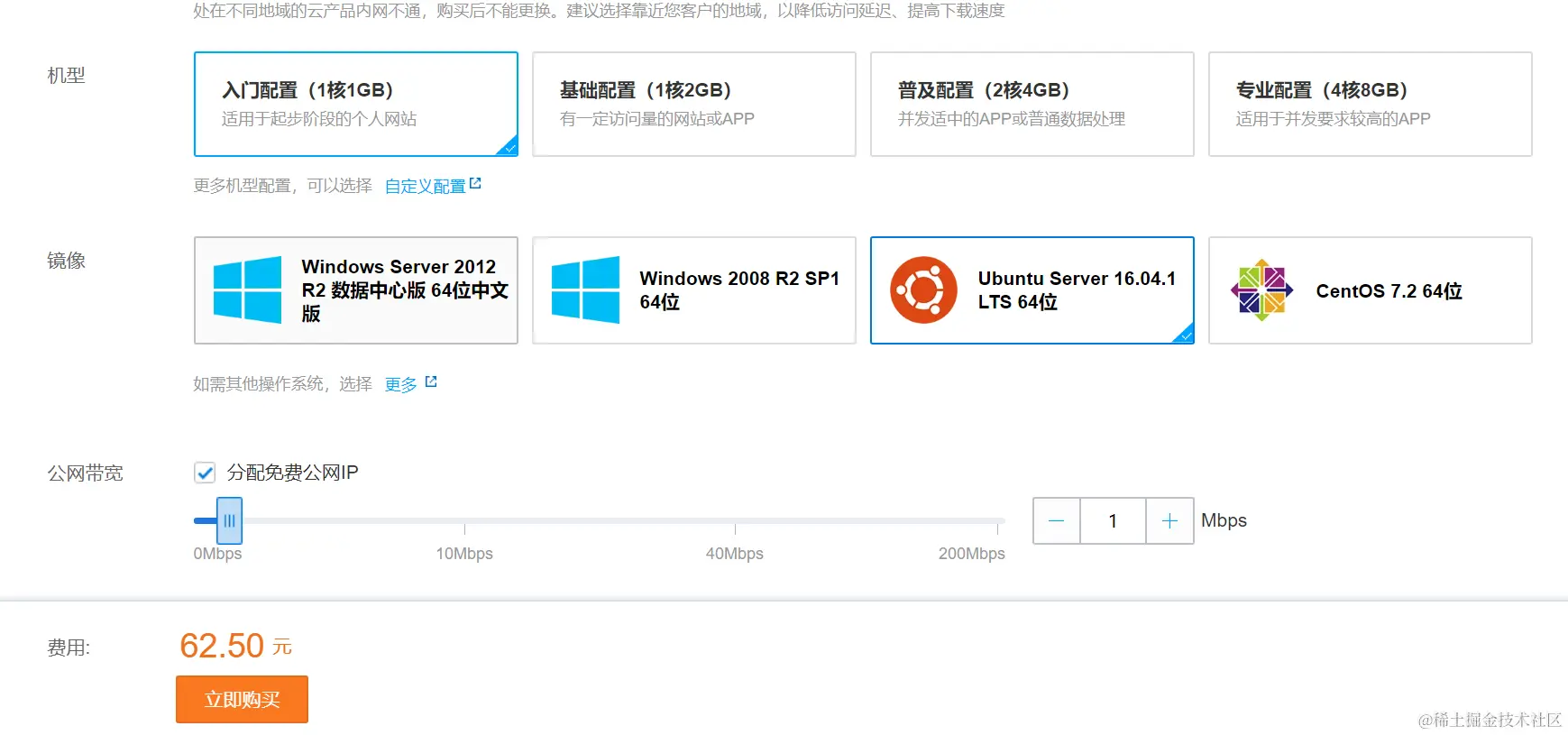Click the 62.50 元 price text
The image size is (1568, 735).
pyautogui.click(x=236, y=646)
